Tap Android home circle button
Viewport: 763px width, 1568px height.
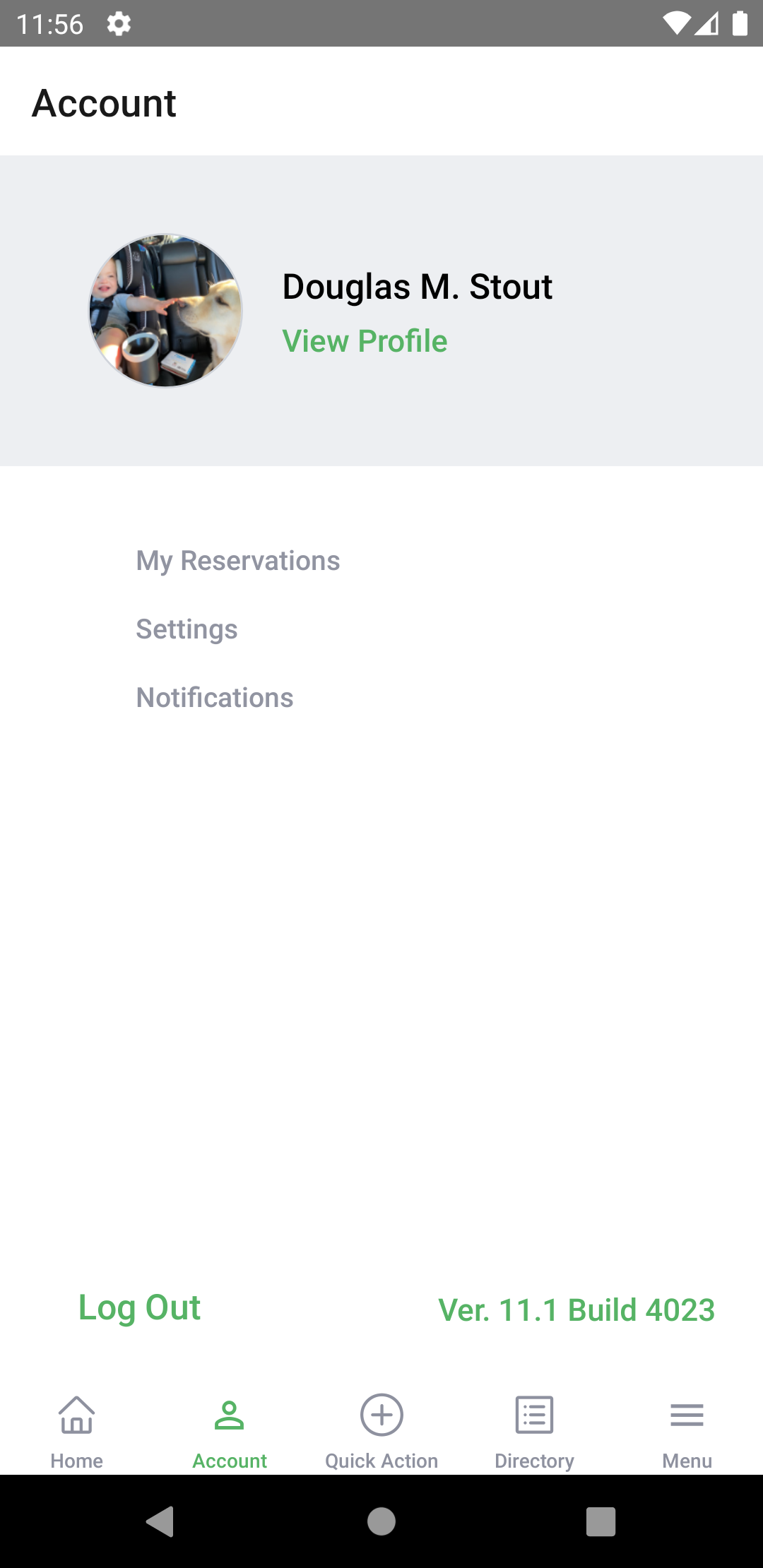pyautogui.click(x=381, y=1521)
